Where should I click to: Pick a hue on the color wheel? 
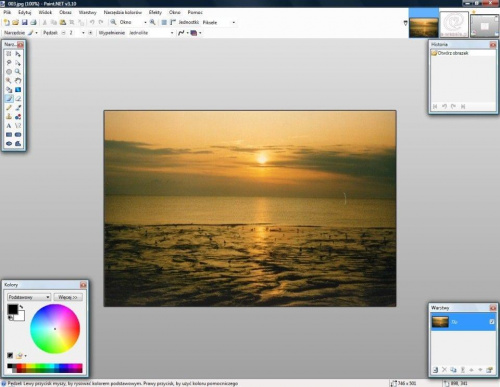click(55, 329)
